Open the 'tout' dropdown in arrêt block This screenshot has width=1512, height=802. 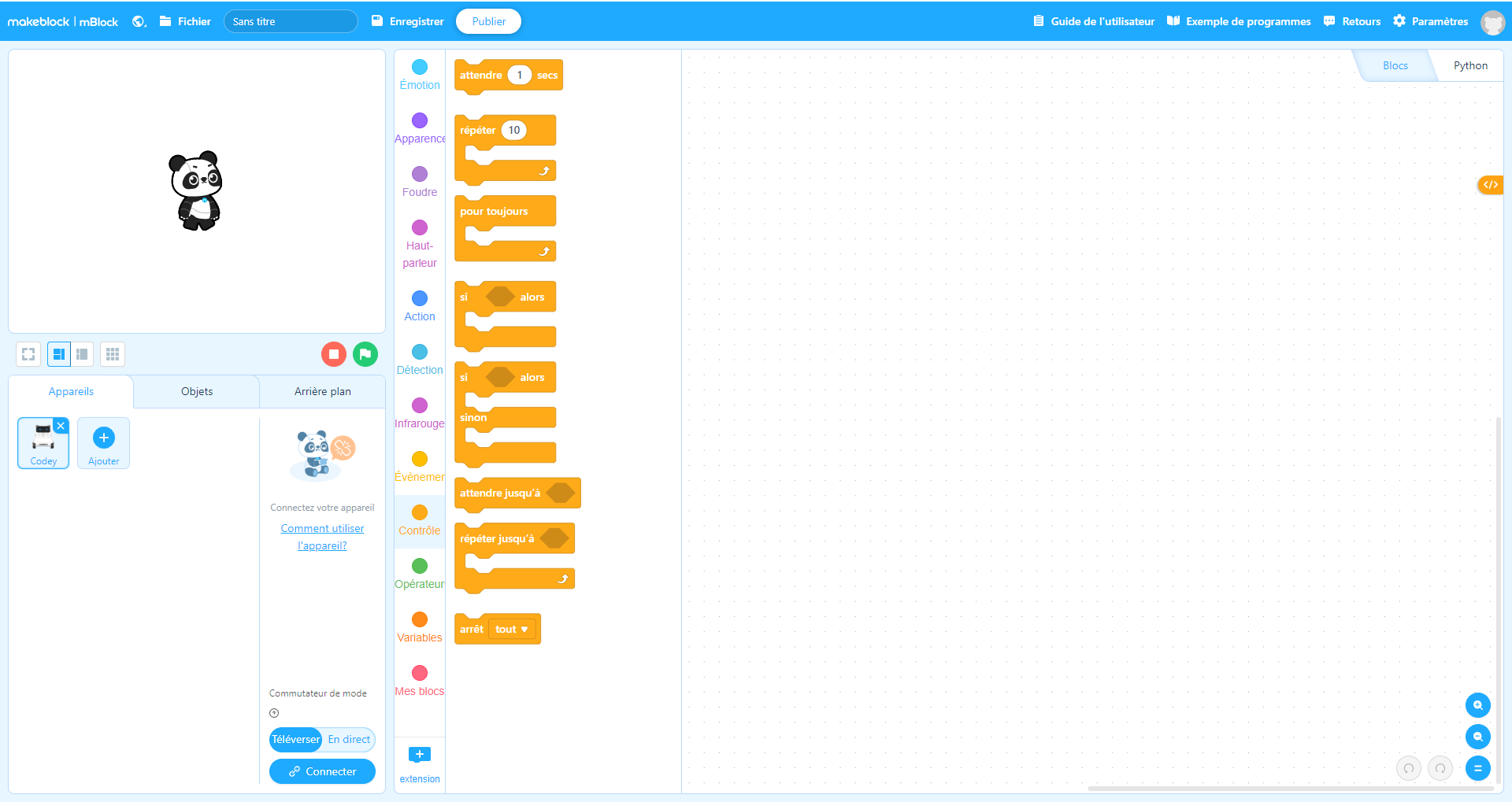click(512, 630)
